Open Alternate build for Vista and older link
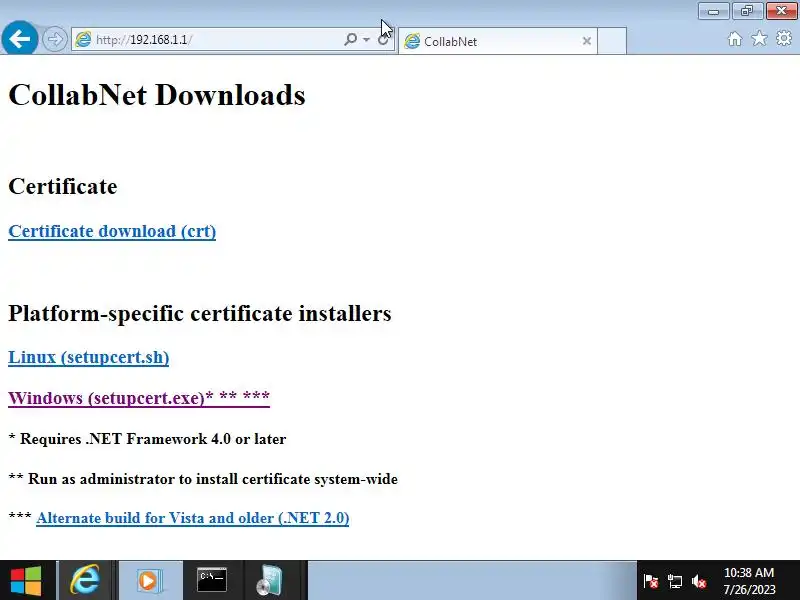The height and width of the screenshot is (600, 800). (193, 518)
